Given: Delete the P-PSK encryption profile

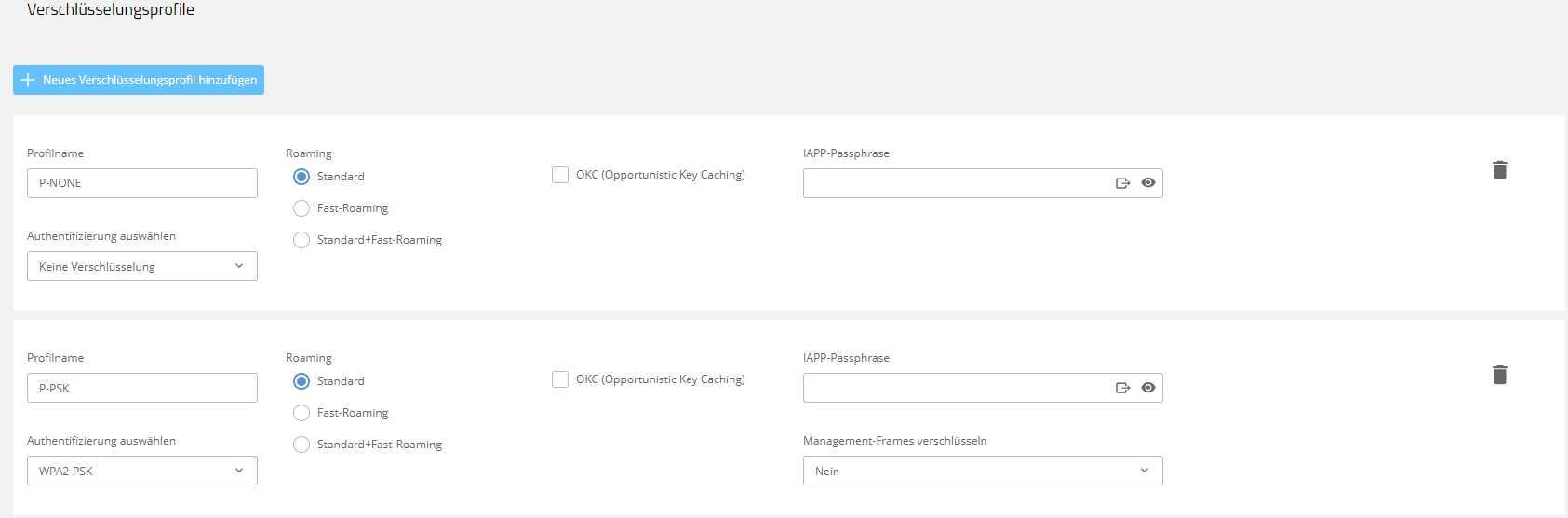Looking at the screenshot, I should (x=1499, y=375).
